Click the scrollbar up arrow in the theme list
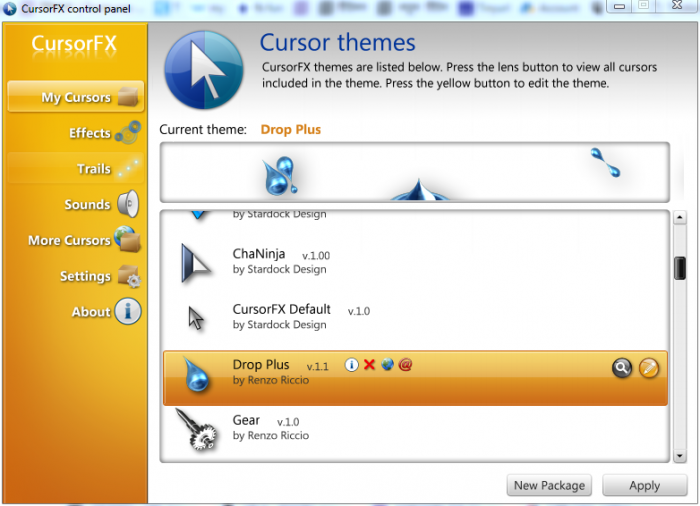The height and width of the screenshot is (506, 700). coord(679,218)
